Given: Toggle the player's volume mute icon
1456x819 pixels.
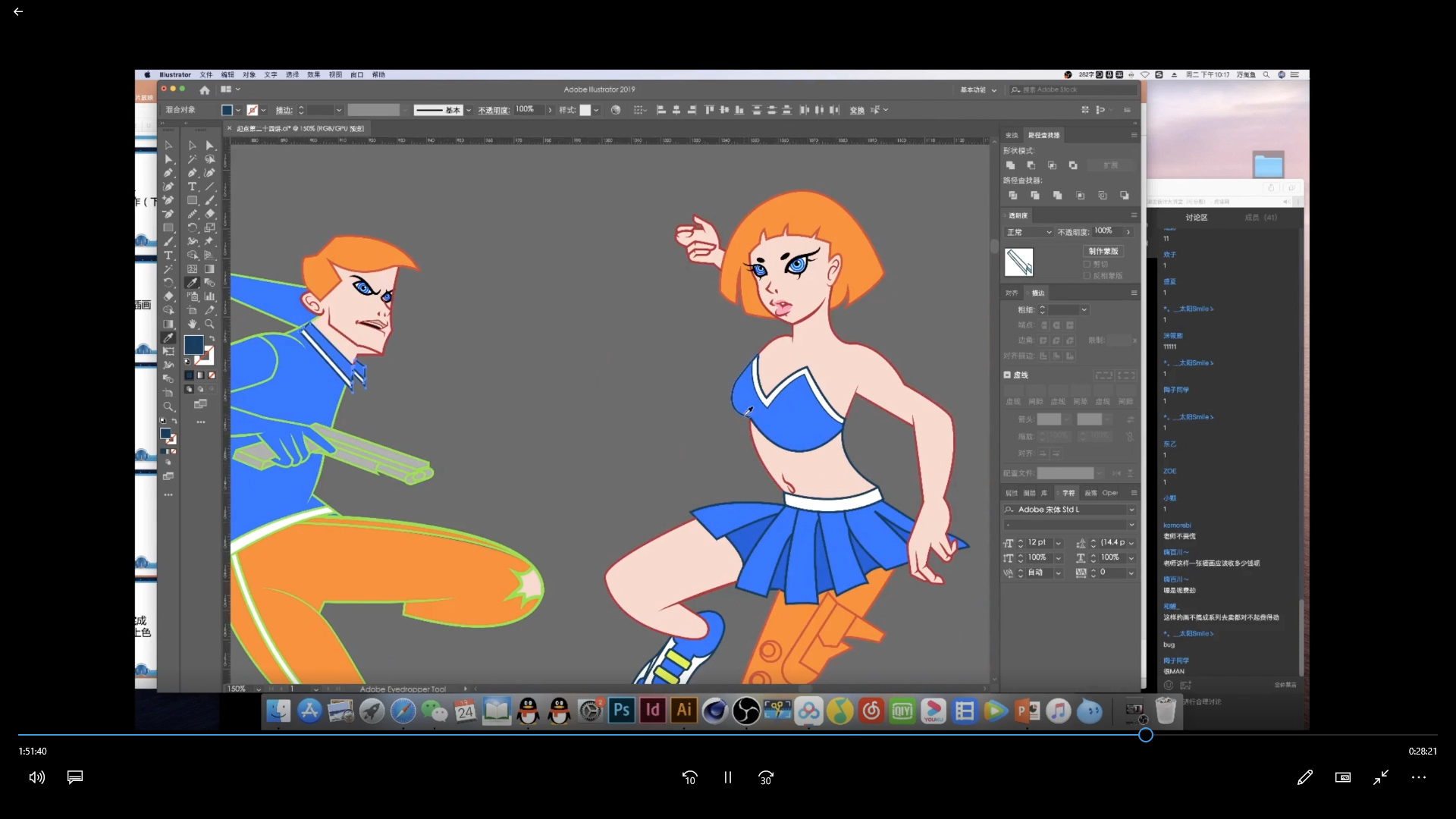Looking at the screenshot, I should (36, 777).
